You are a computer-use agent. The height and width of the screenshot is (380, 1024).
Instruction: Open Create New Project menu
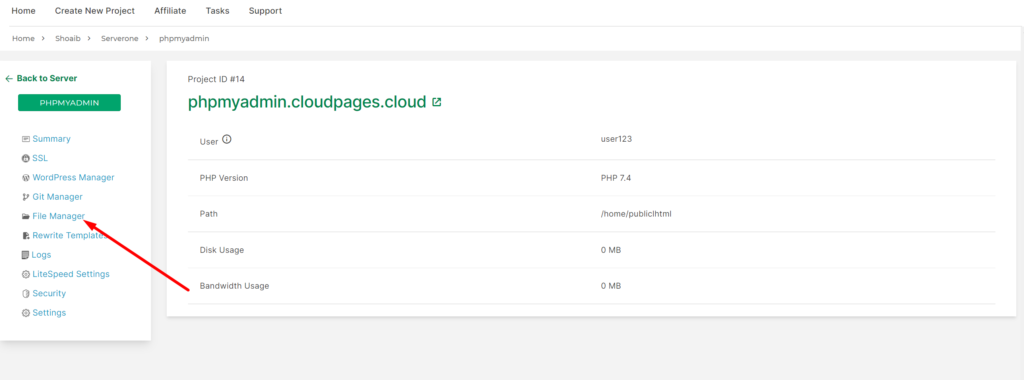click(x=95, y=11)
